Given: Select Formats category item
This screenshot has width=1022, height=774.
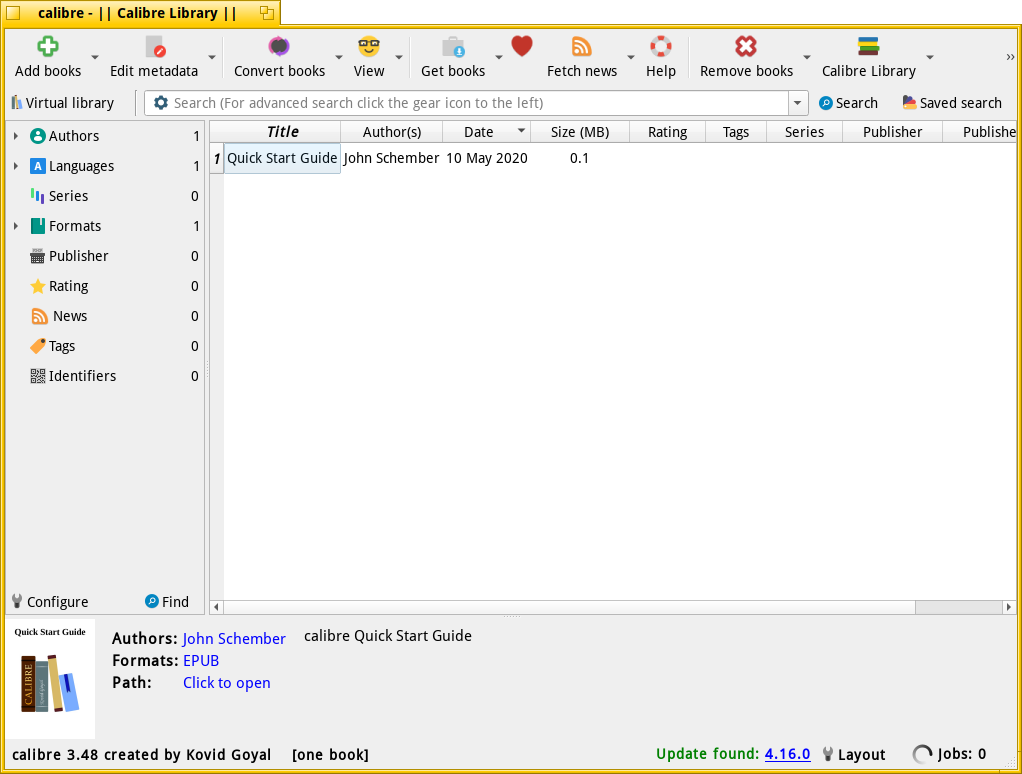Looking at the screenshot, I should click(75, 225).
